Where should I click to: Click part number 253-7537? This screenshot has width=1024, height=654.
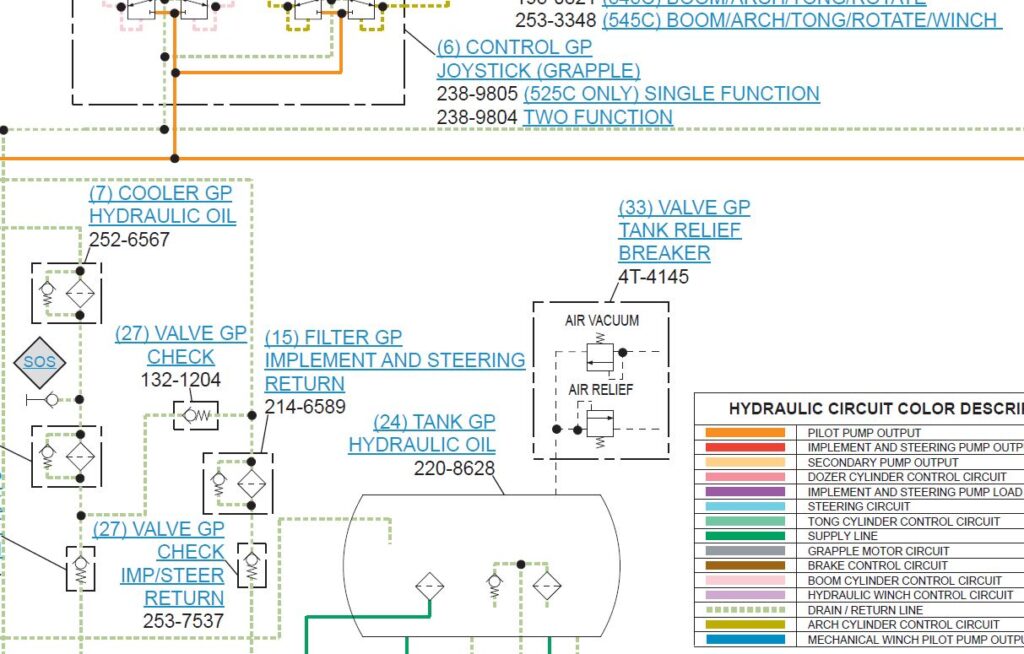point(184,621)
